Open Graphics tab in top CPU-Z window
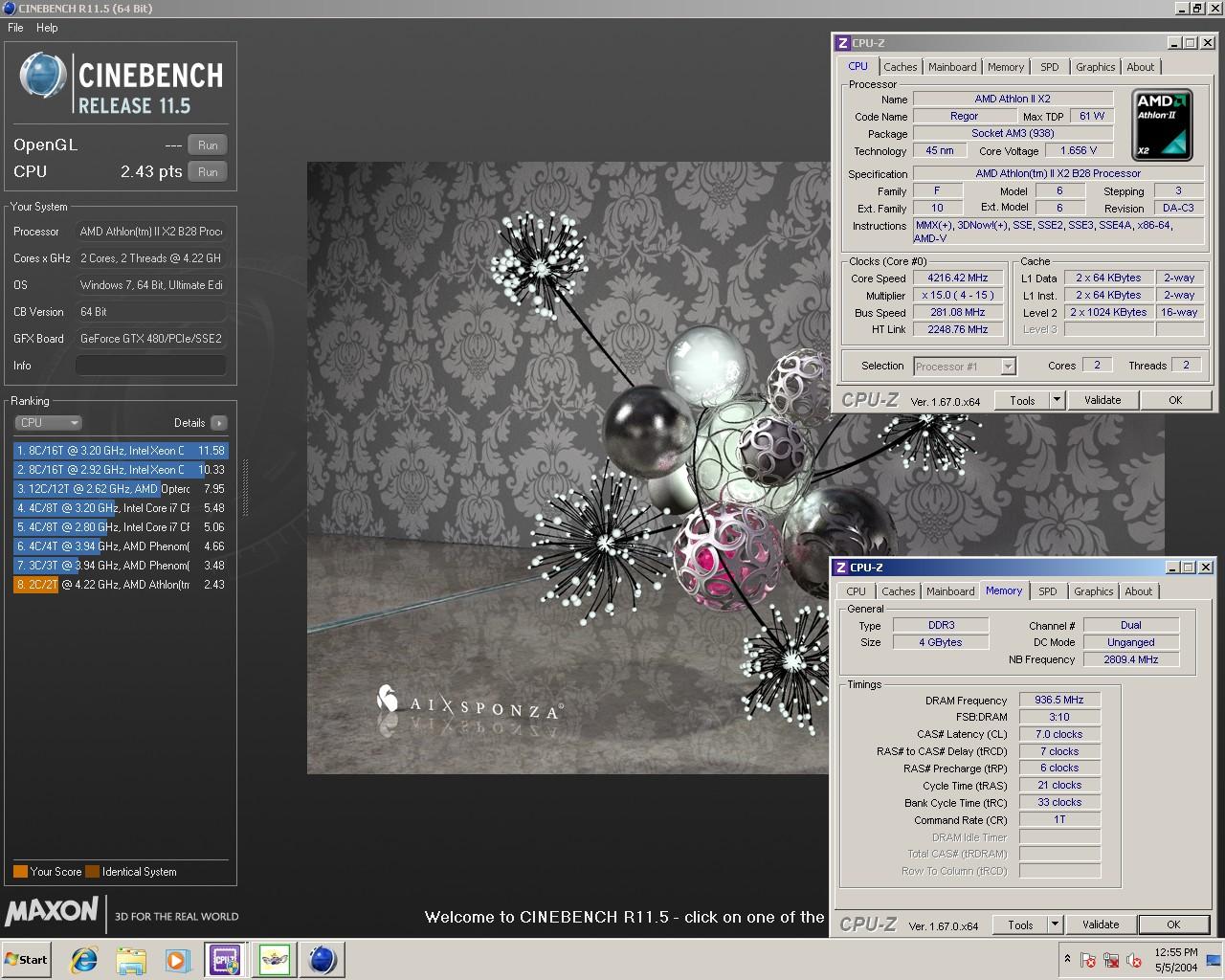 [1095, 67]
